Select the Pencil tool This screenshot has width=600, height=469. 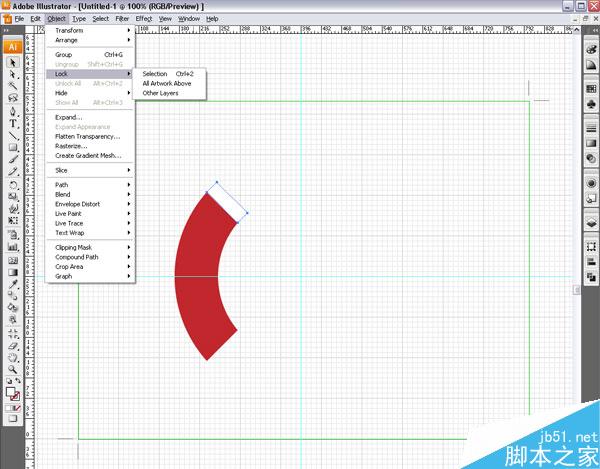point(13,171)
